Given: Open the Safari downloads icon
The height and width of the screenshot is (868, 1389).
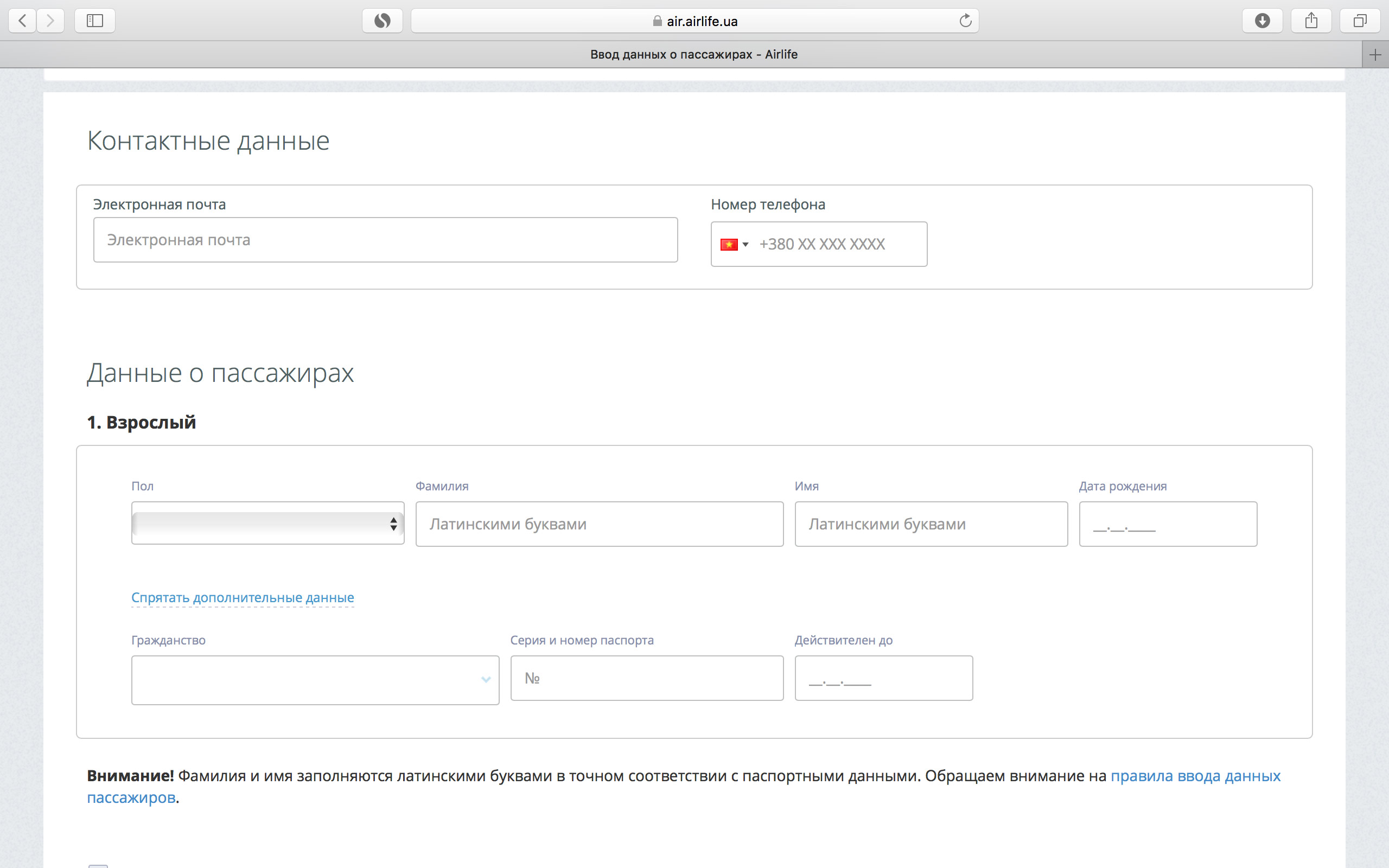Looking at the screenshot, I should coord(1262,21).
